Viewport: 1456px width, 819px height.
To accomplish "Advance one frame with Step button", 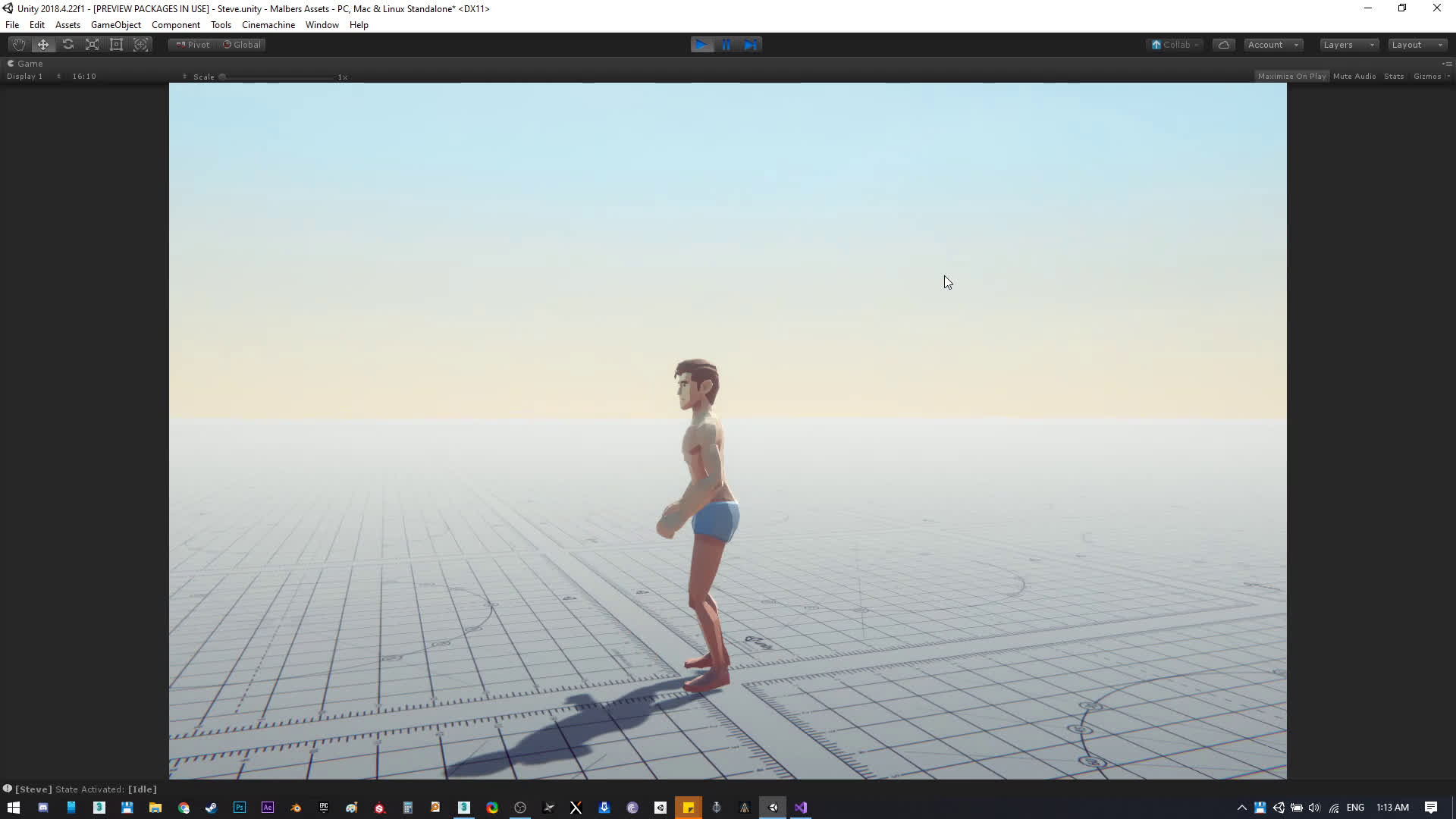I will pyautogui.click(x=751, y=45).
